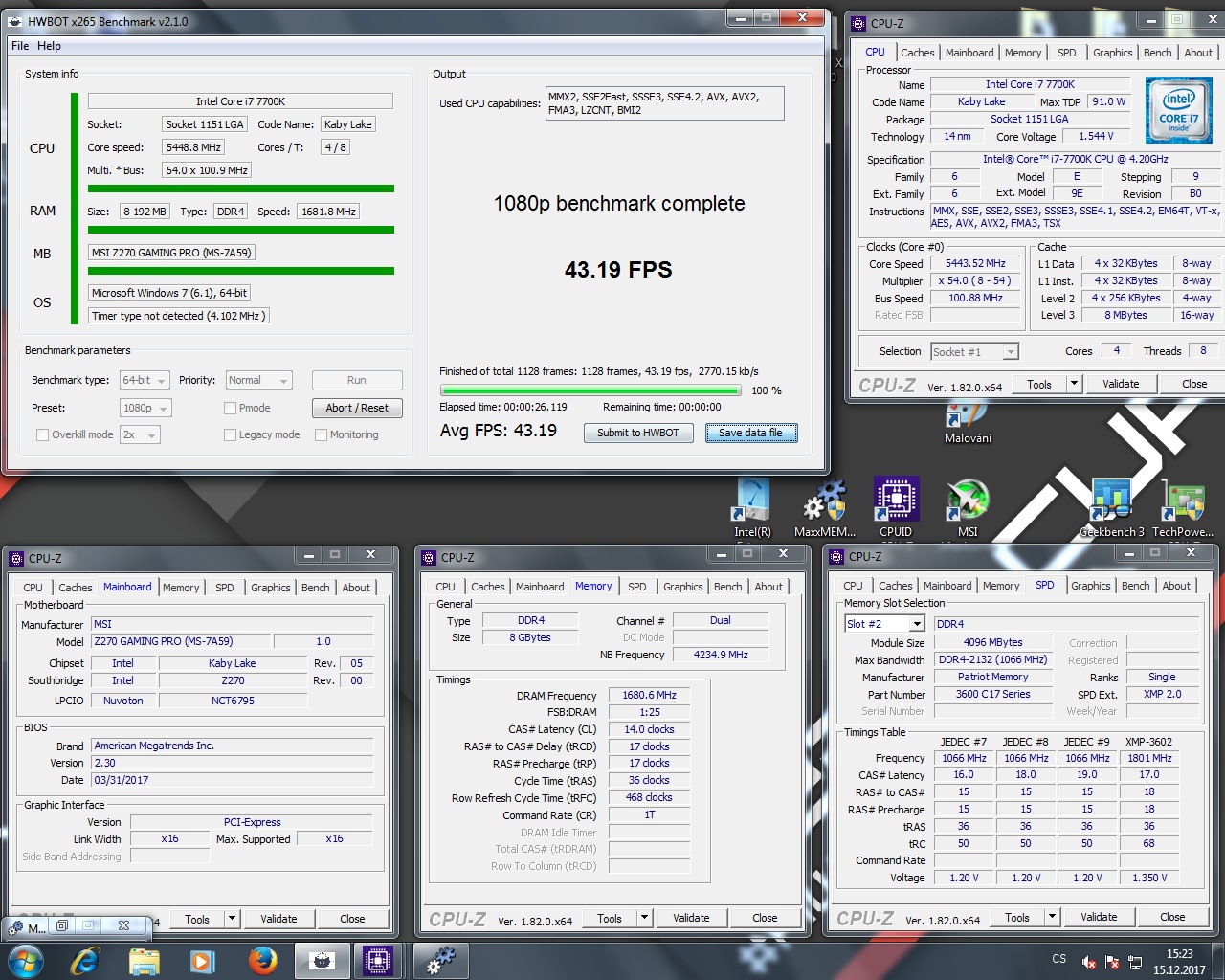Click Tools button in CPU-Z SPD window
This screenshot has height=980, width=1225.
point(1017,917)
